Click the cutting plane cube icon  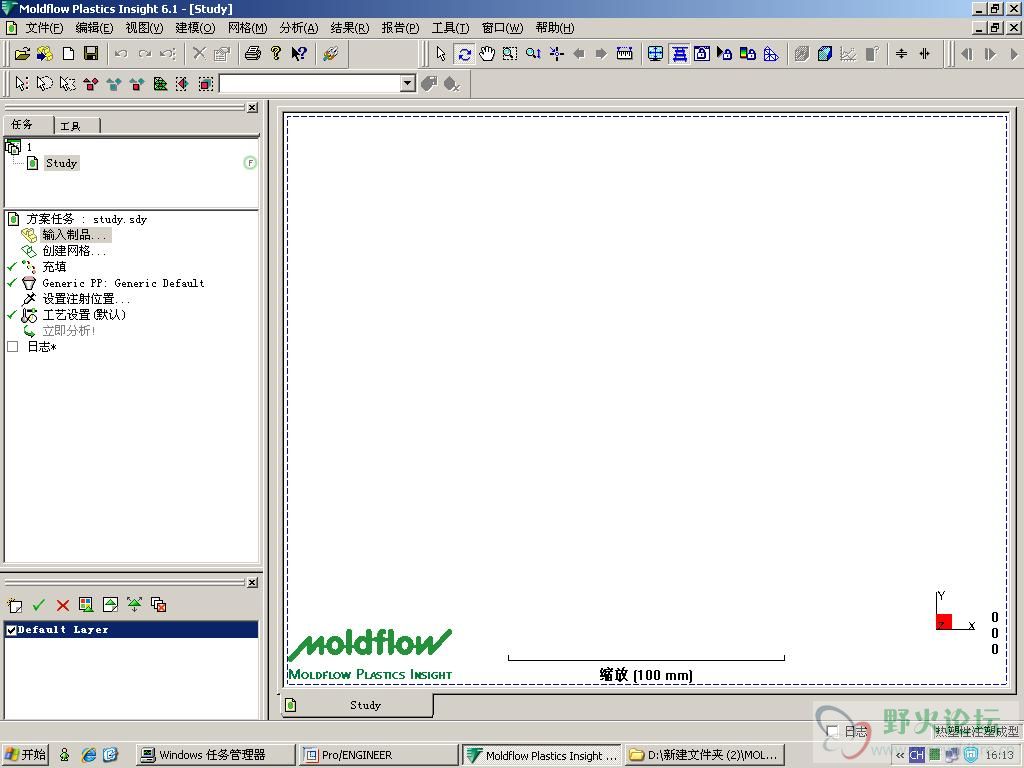pyautogui.click(x=825, y=54)
